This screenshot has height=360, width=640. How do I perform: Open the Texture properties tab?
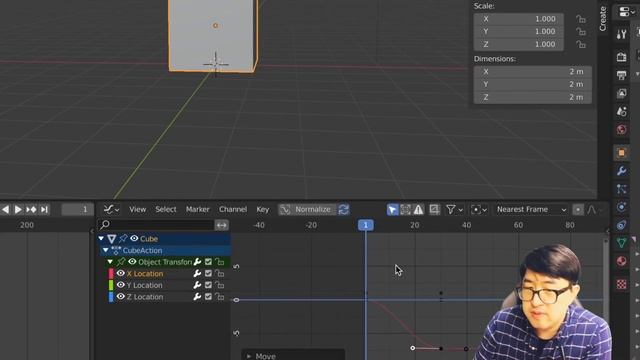point(621,284)
